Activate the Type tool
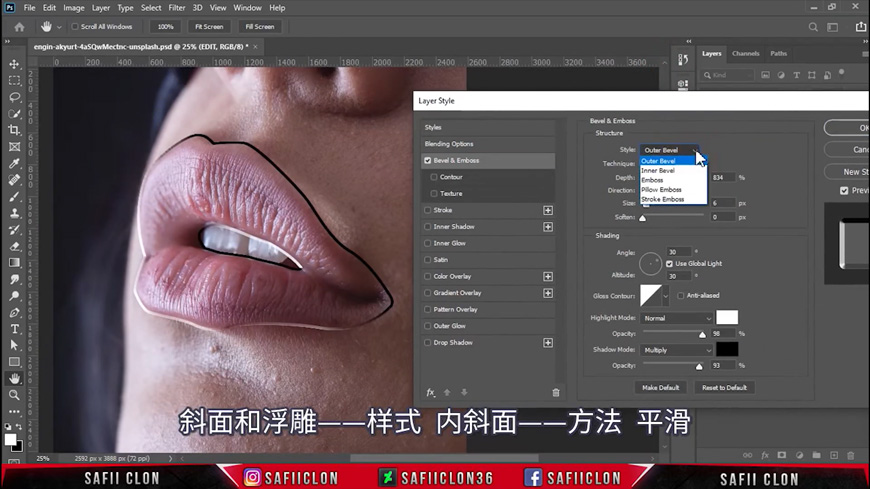The width and height of the screenshot is (870, 489). [14, 329]
